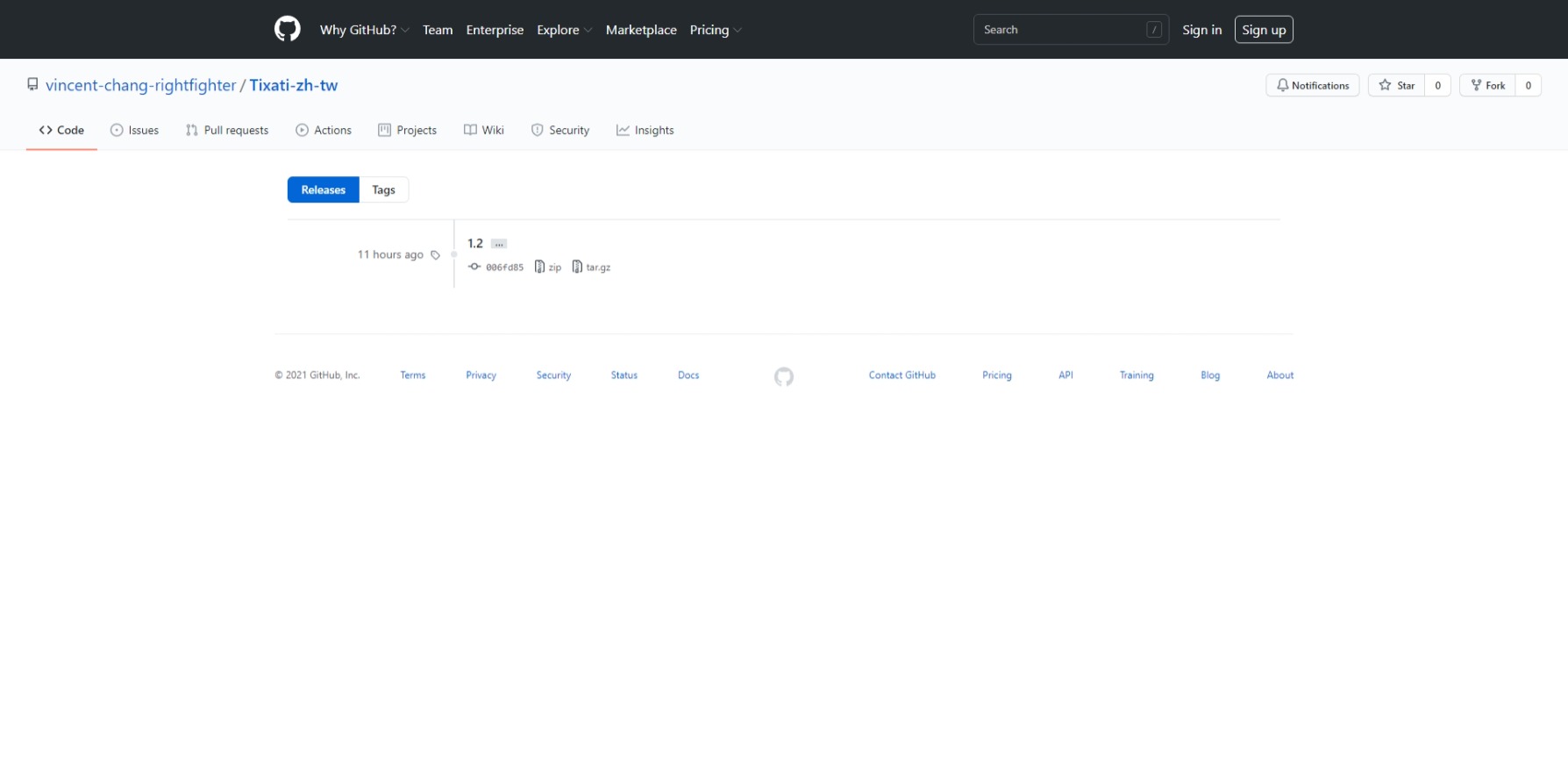Expand the ellipsis details next to 1.2

point(499,244)
